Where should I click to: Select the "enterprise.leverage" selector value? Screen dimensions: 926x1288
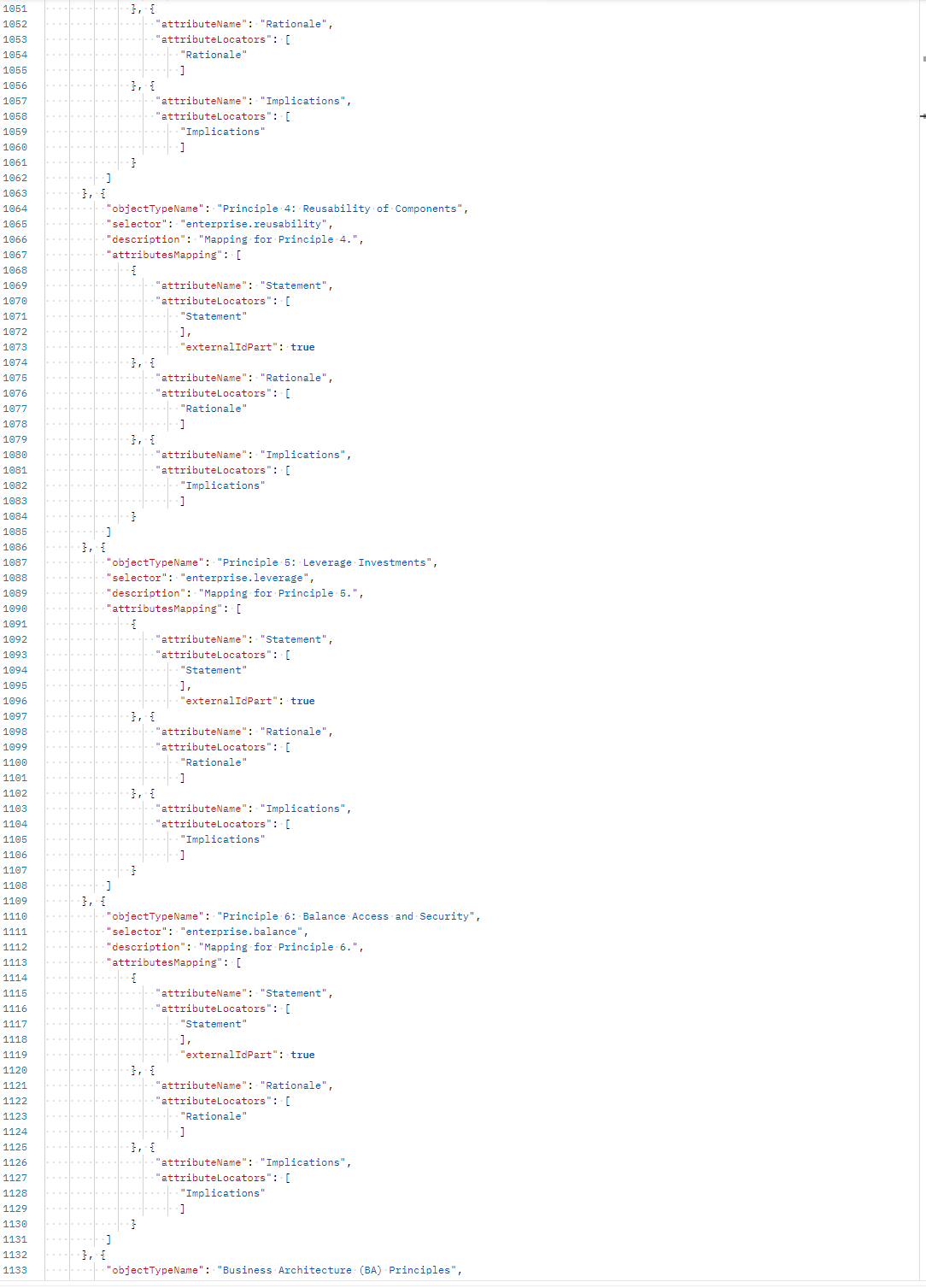pos(244,578)
